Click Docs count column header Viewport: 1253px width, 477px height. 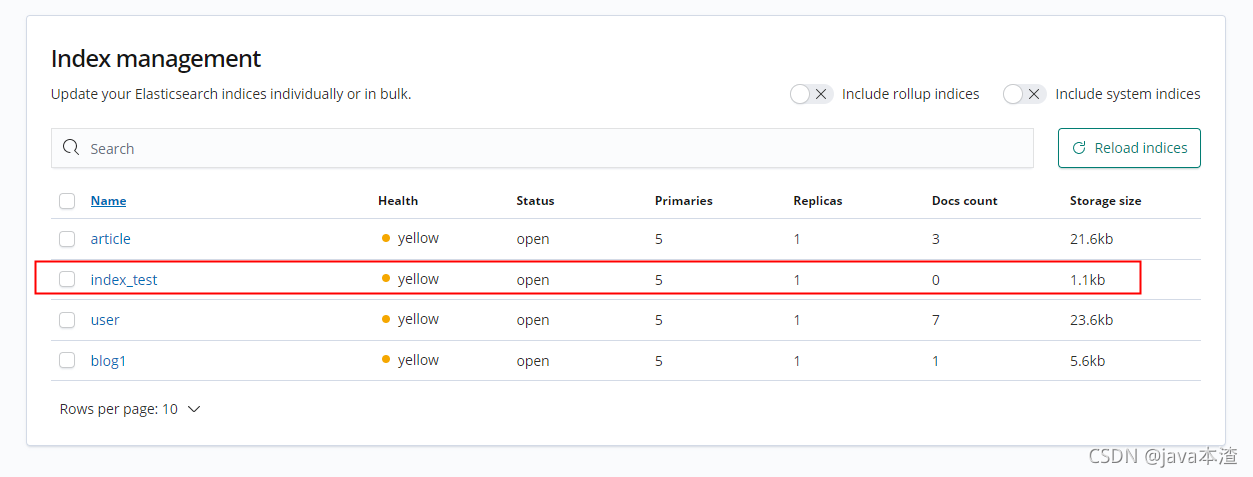coord(965,201)
